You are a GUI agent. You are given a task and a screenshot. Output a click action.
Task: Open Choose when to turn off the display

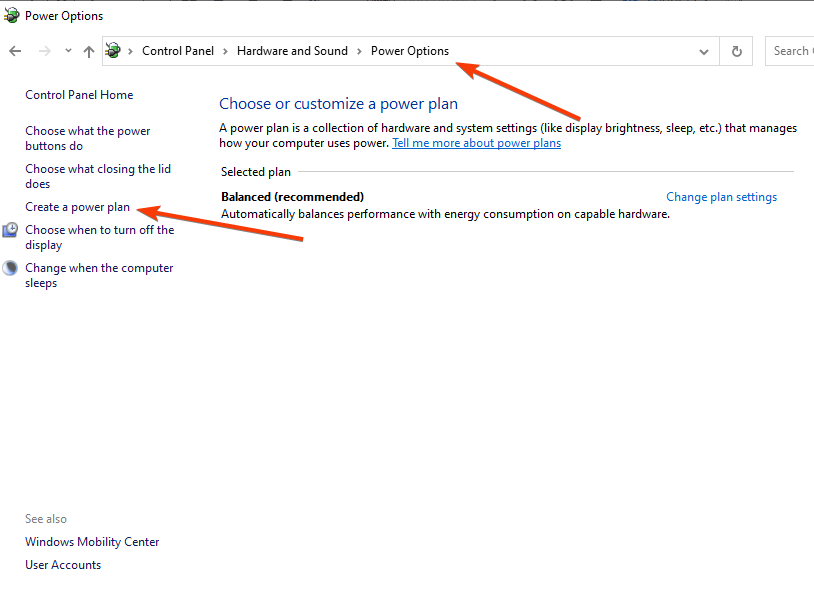pos(100,237)
